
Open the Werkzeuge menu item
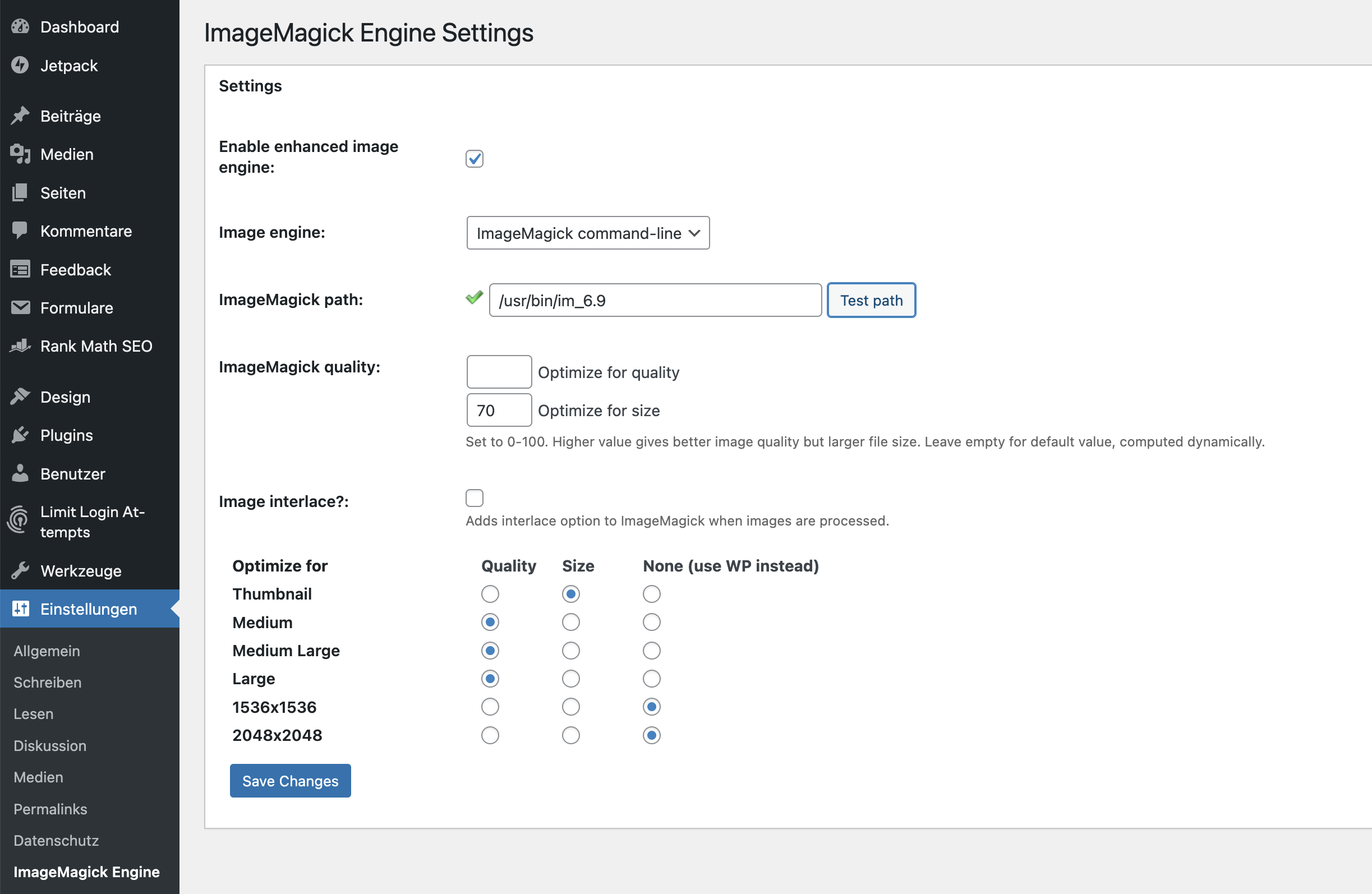(89, 570)
